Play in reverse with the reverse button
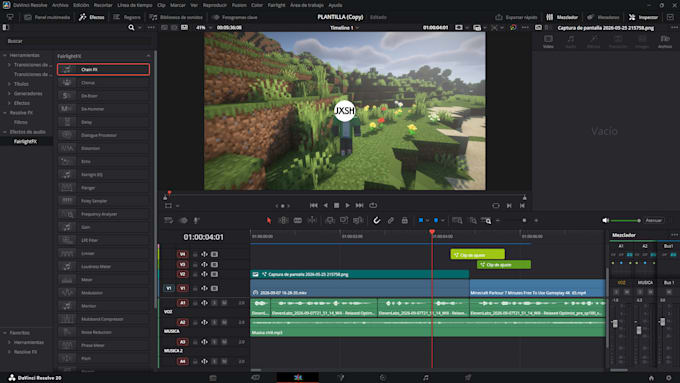Image resolution: width=680 pixels, height=383 pixels. click(325, 205)
